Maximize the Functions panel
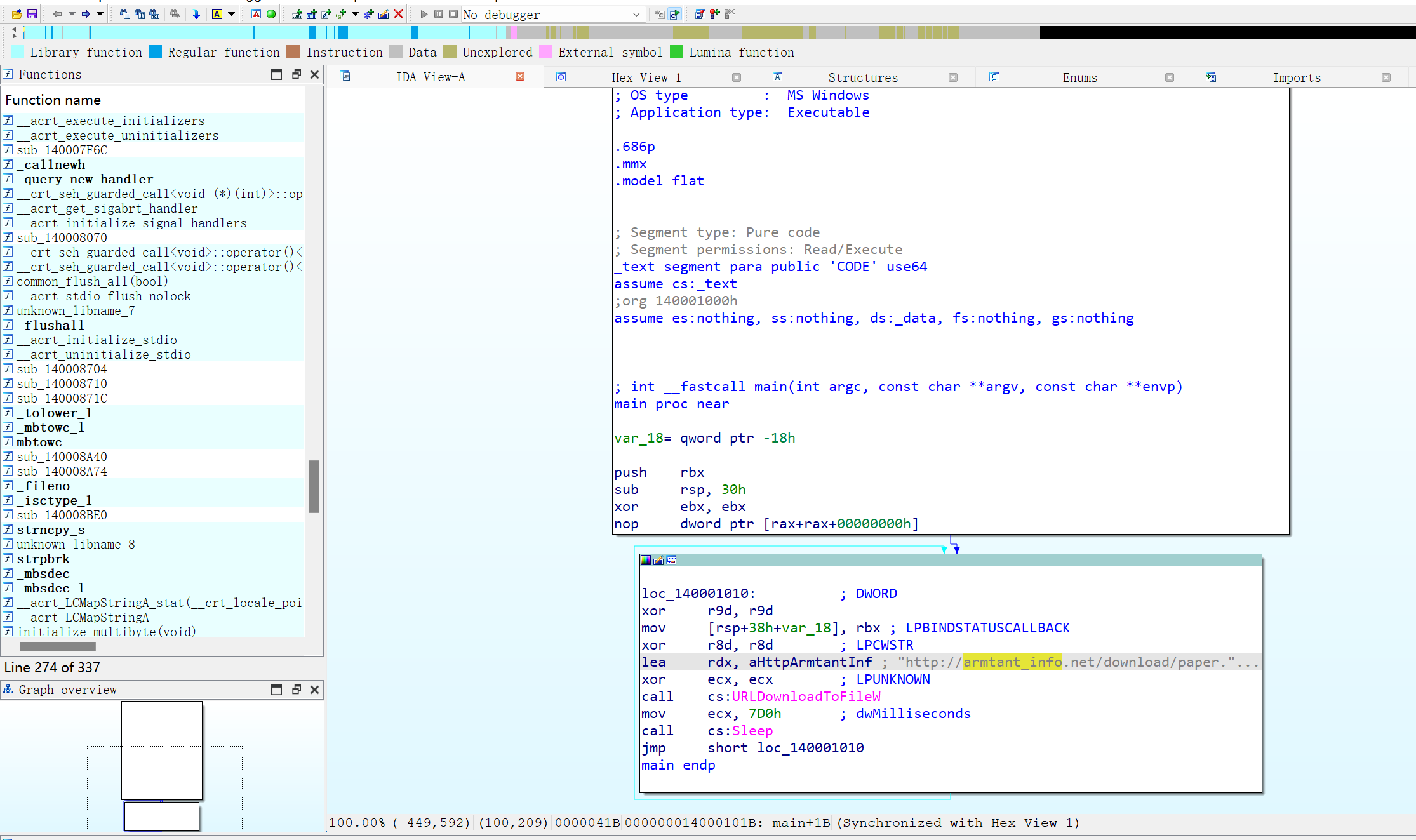This screenshot has width=1416, height=840. 276,74
